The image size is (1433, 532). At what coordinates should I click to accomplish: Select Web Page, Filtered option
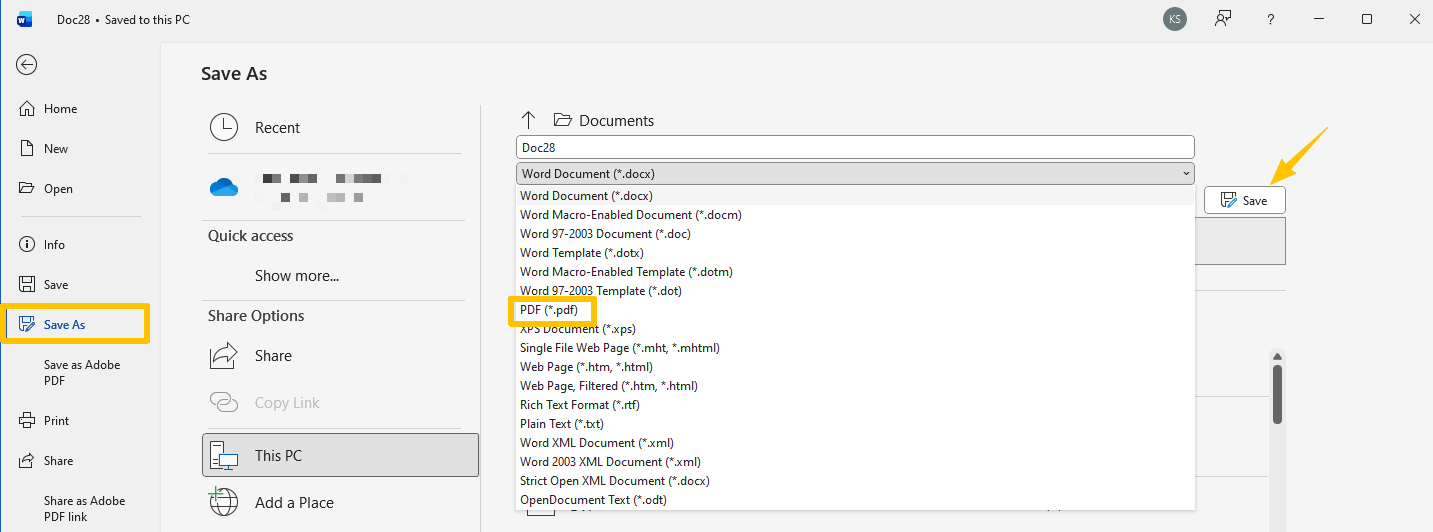click(855, 386)
